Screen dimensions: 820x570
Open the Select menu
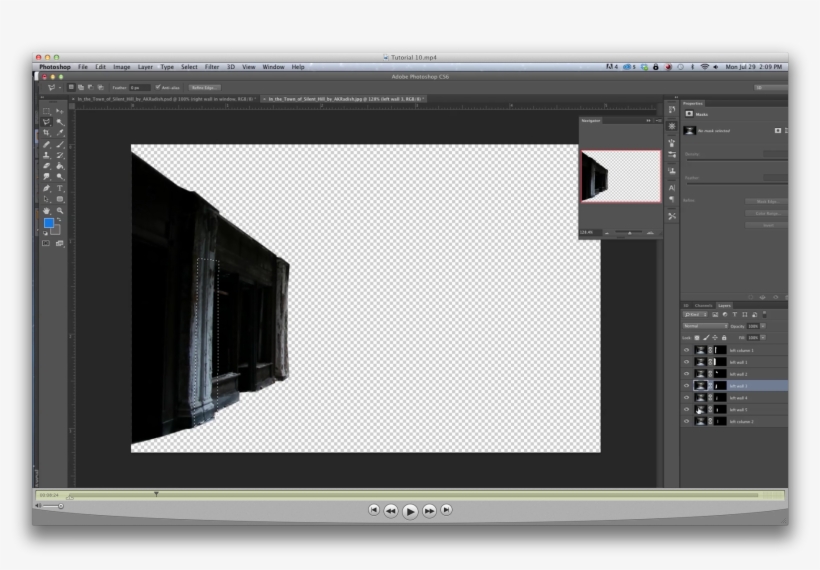point(189,67)
